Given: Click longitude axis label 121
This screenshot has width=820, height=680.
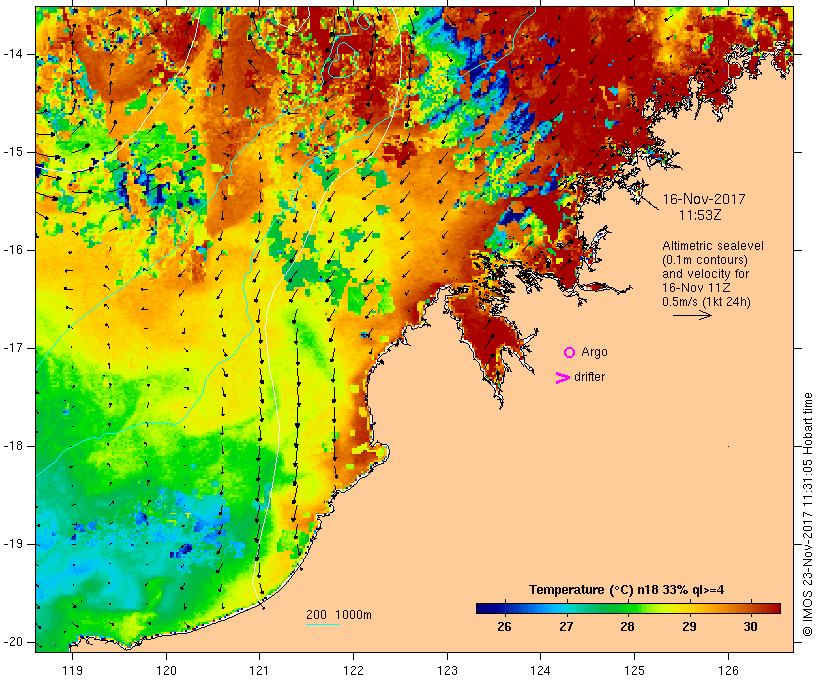Looking at the screenshot, I should click(259, 670).
